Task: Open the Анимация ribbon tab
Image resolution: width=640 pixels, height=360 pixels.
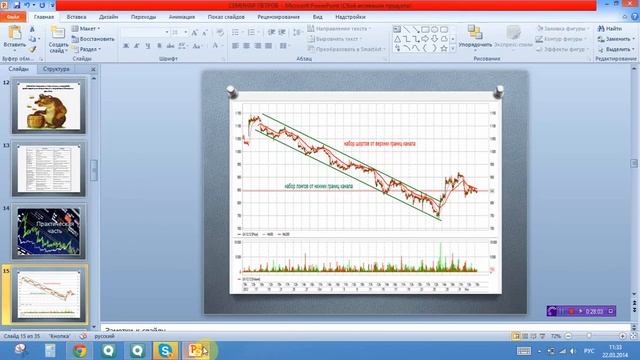Action: click(x=182, y=17)
